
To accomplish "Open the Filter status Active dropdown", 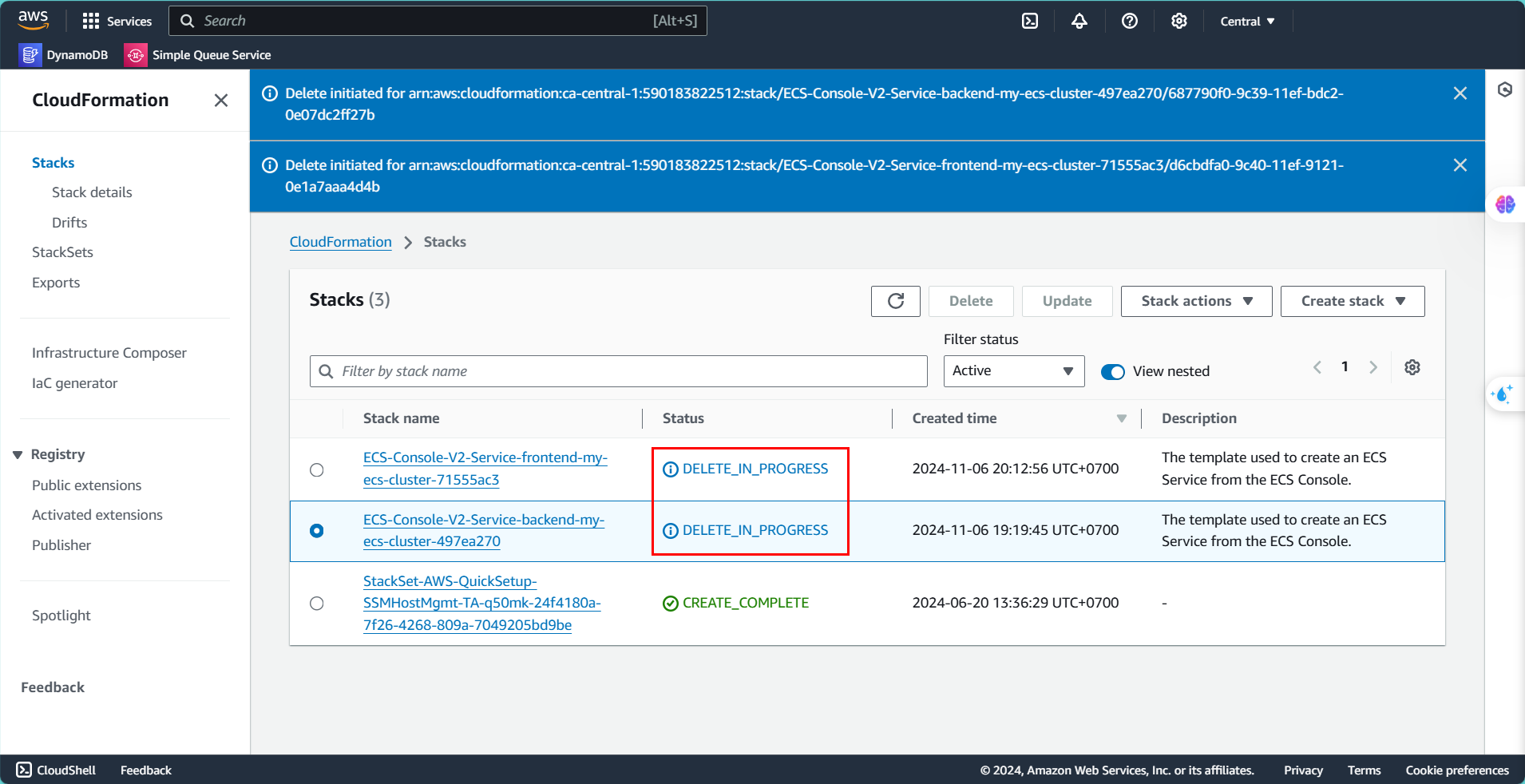I will [1013, 371].
